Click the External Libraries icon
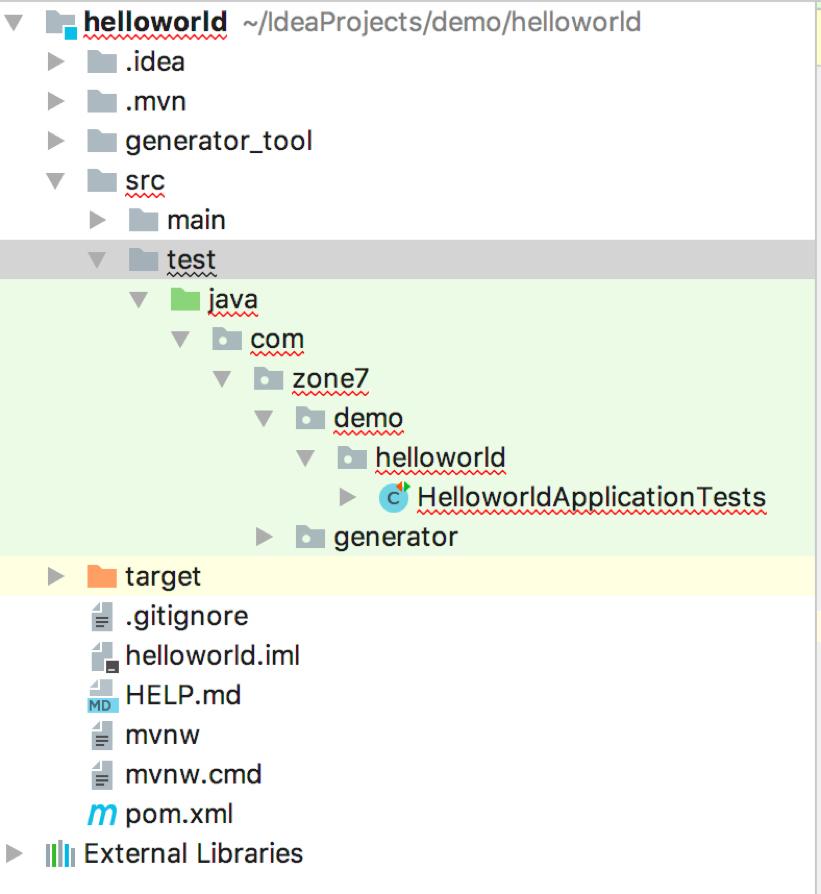 [x=60, y=854]
